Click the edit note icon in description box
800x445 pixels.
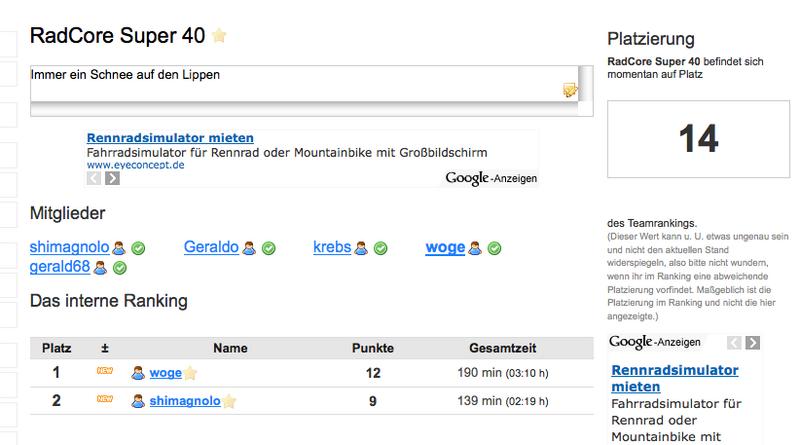click(x=570, y=90)
